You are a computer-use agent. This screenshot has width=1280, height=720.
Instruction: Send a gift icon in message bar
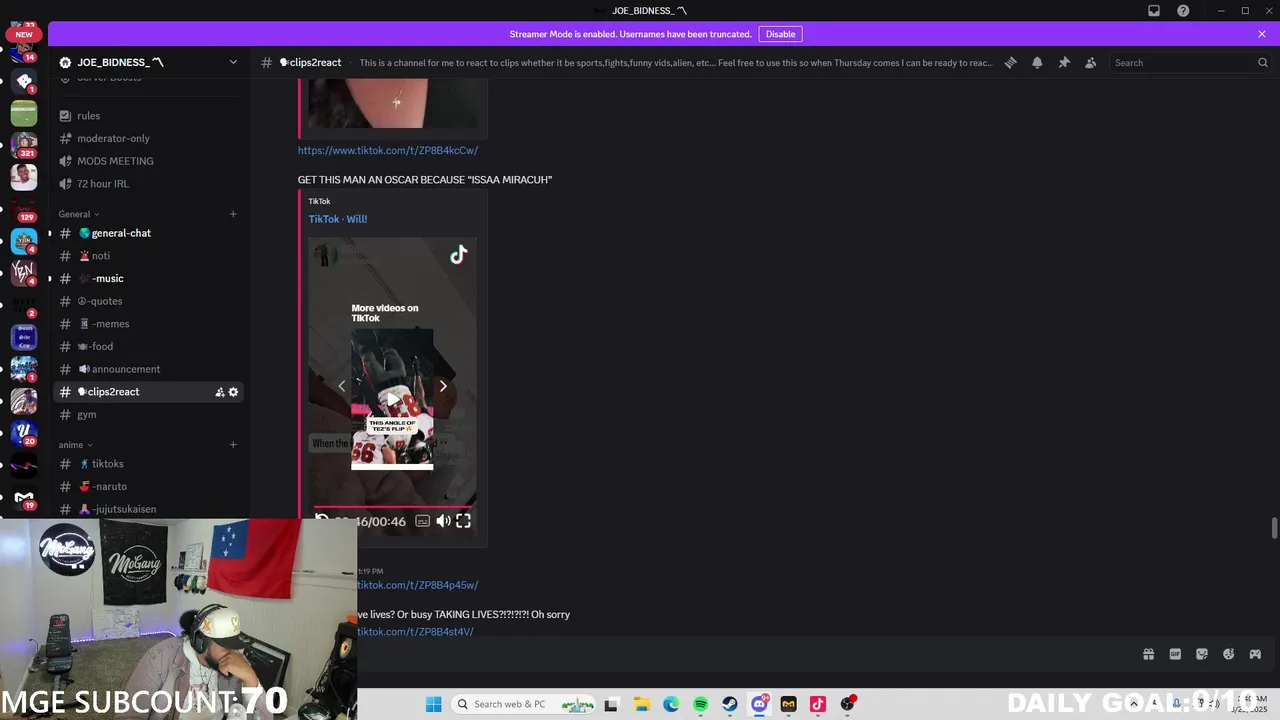pos(1148,654)
